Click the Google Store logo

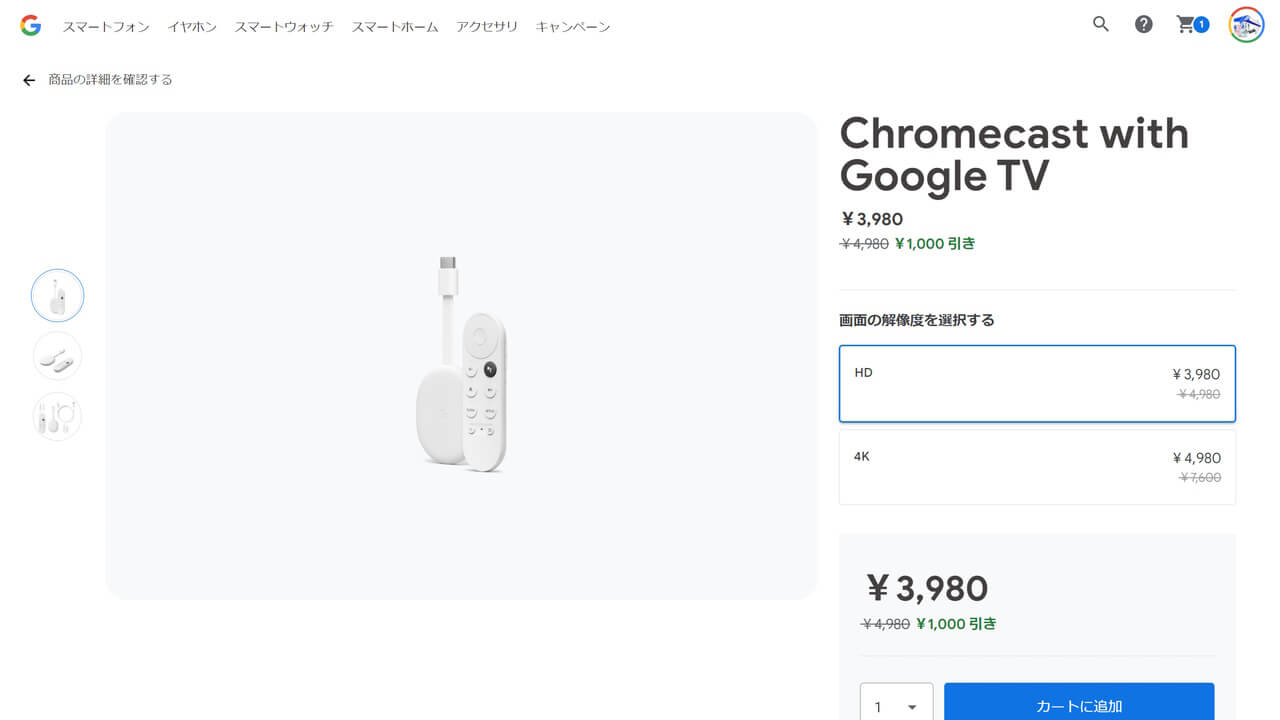coord(30,25)
